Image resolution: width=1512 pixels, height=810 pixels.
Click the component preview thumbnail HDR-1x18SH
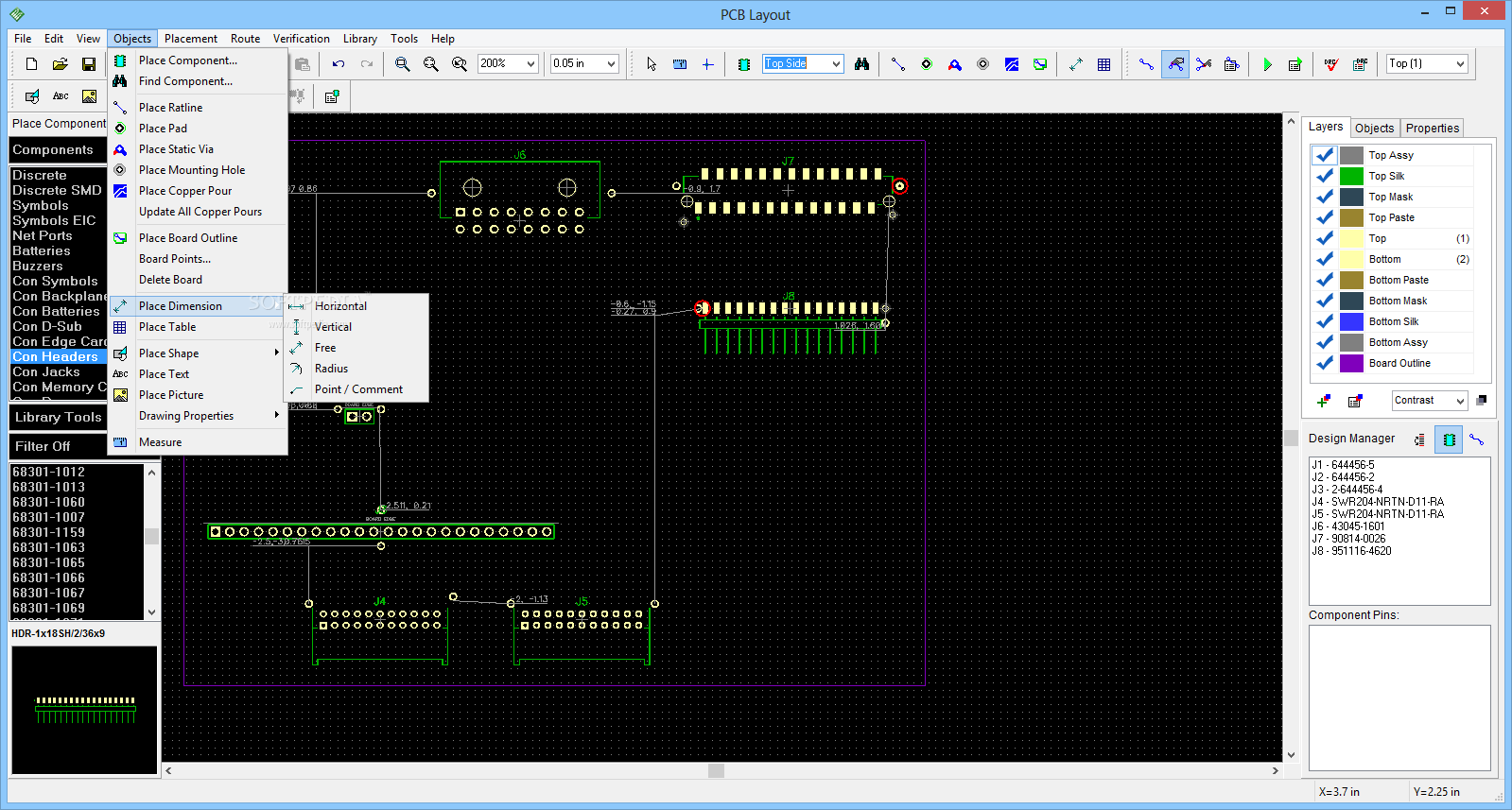[x=83, y=710]
